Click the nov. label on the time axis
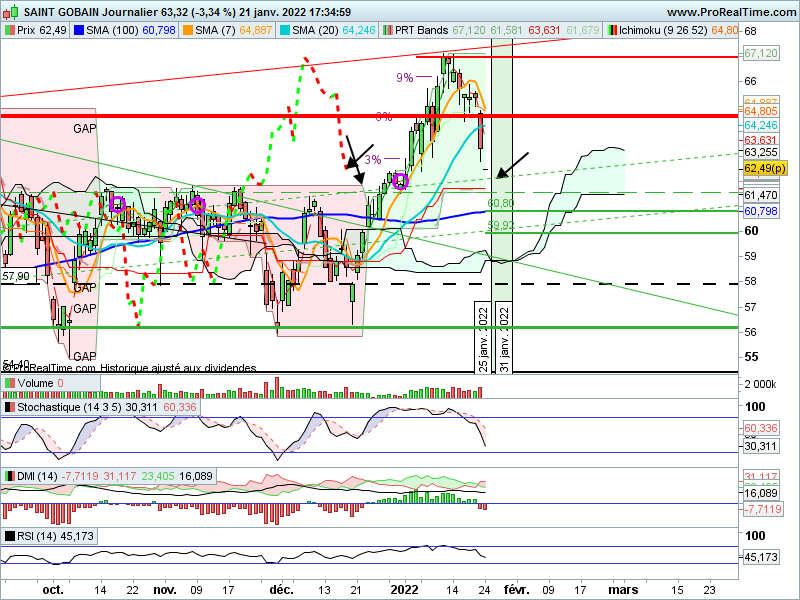800x600 pixels. [165, 590]
